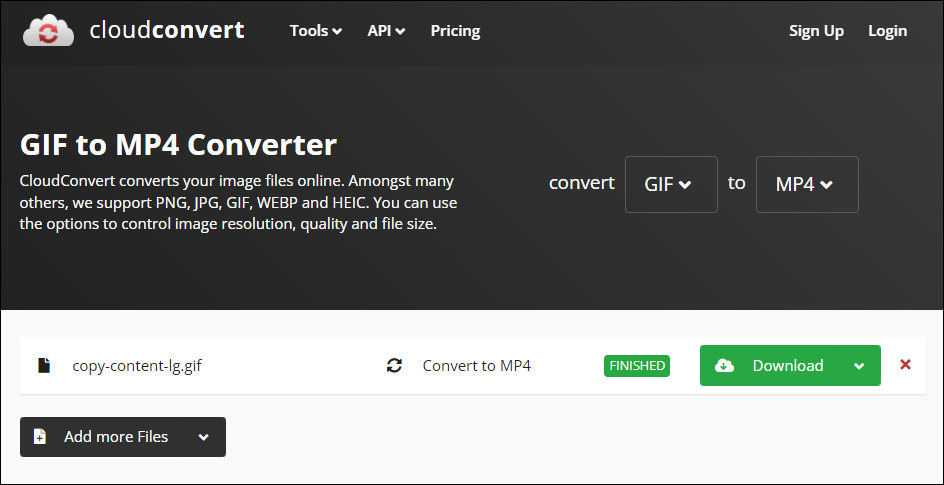The width and height of the screenshot is (944, 485).
Task: Click the file icon beside copy-content-lg.gif
Action: point(44,365)
